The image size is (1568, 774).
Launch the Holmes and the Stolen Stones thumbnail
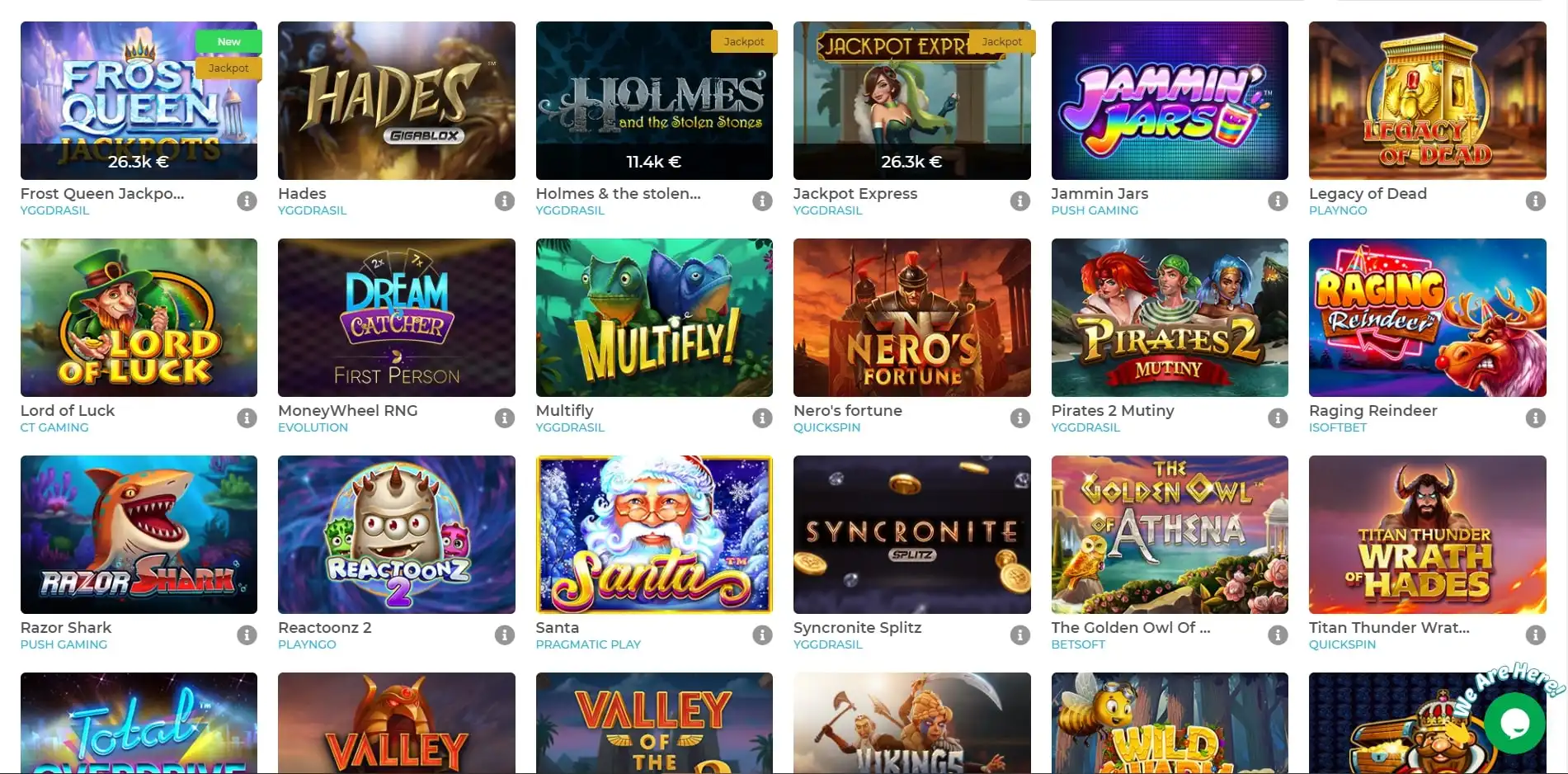click(654, 101)
